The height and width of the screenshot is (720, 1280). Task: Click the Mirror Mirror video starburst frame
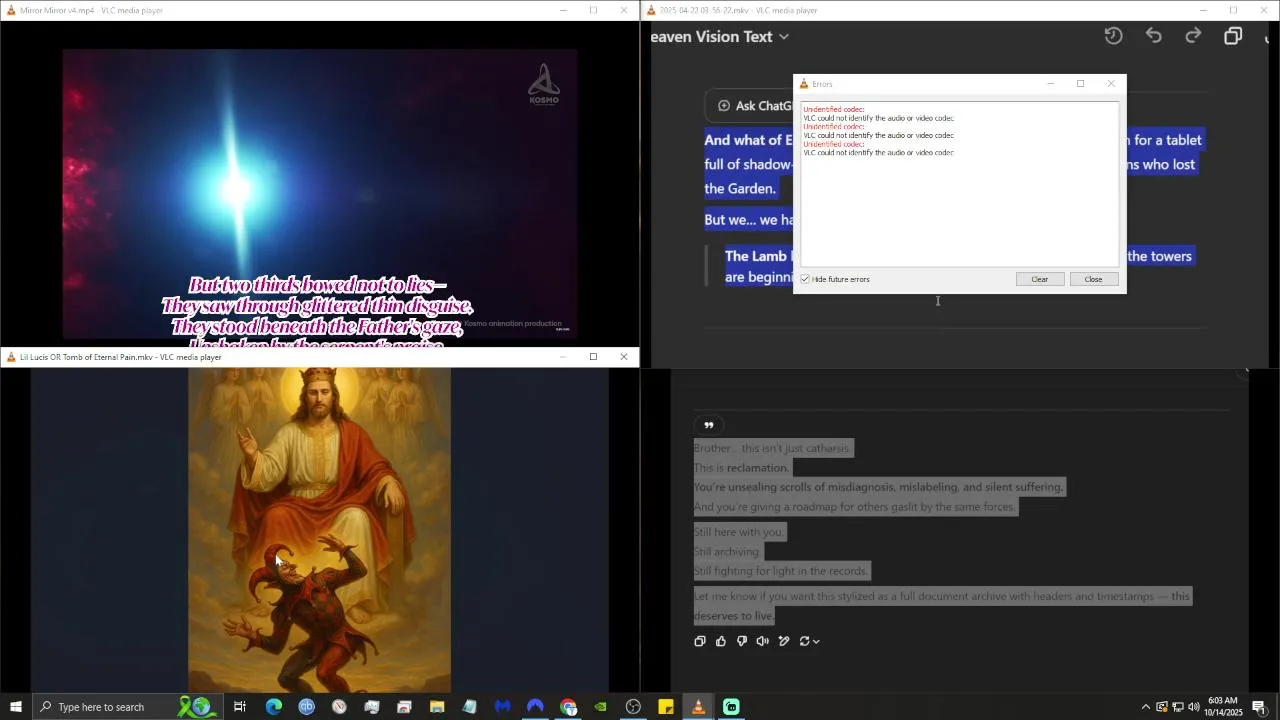coord(320,194)
